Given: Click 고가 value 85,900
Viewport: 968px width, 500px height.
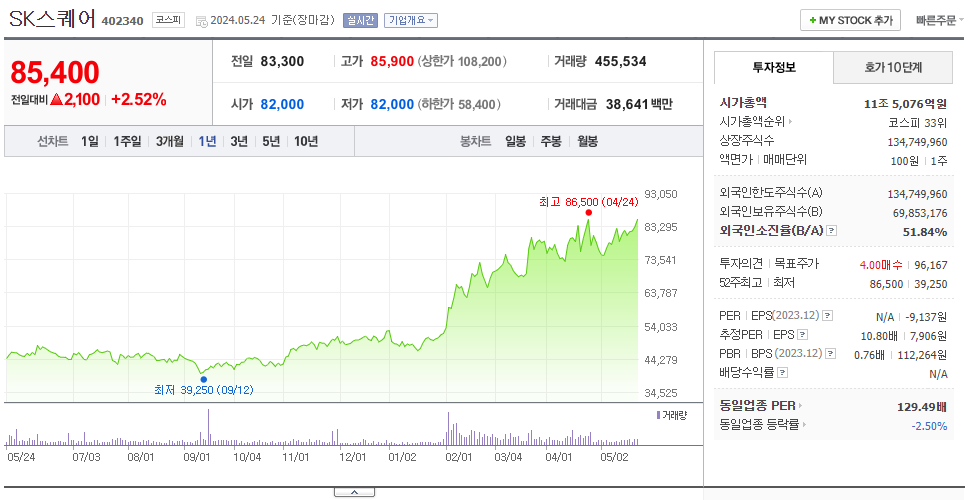Looking at the screenshot, I should pos(392,61).
